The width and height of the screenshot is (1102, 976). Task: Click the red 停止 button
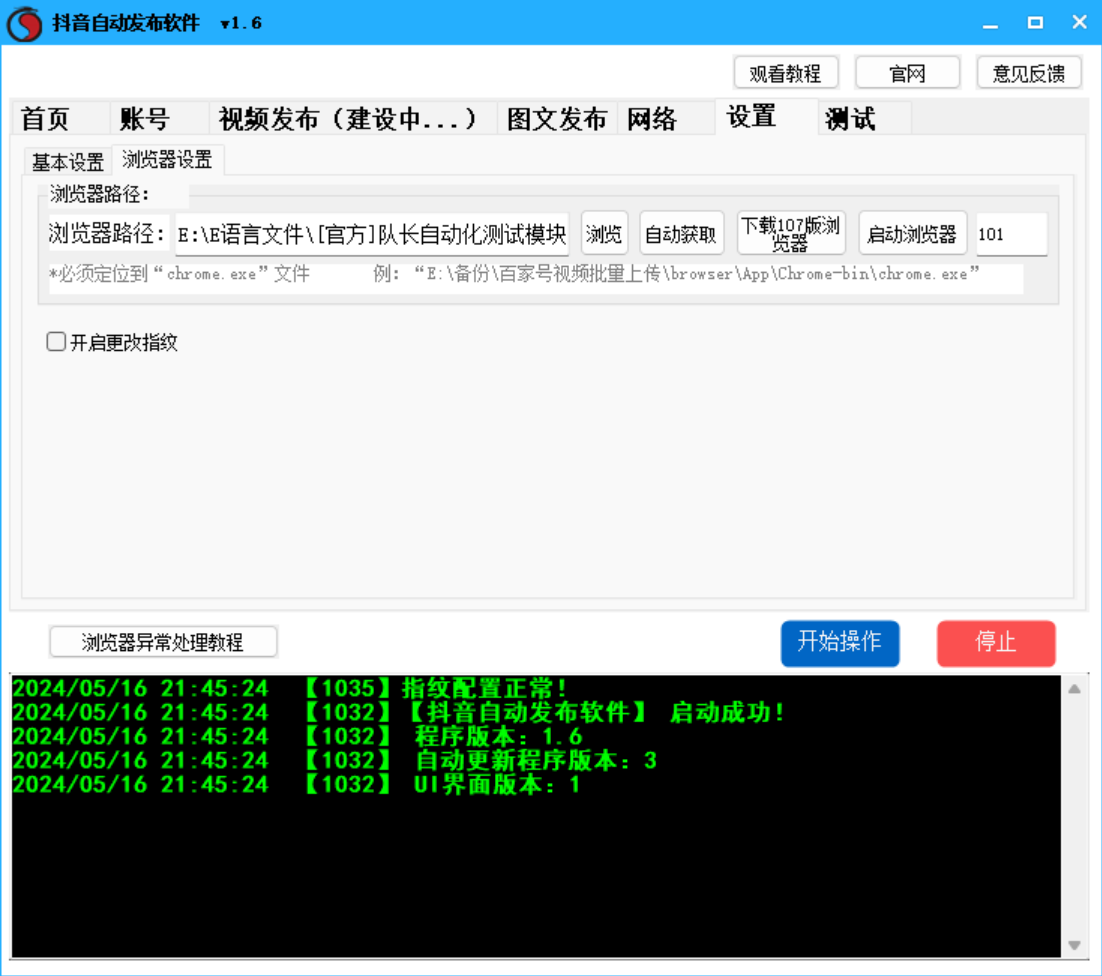tap(996, 642)
